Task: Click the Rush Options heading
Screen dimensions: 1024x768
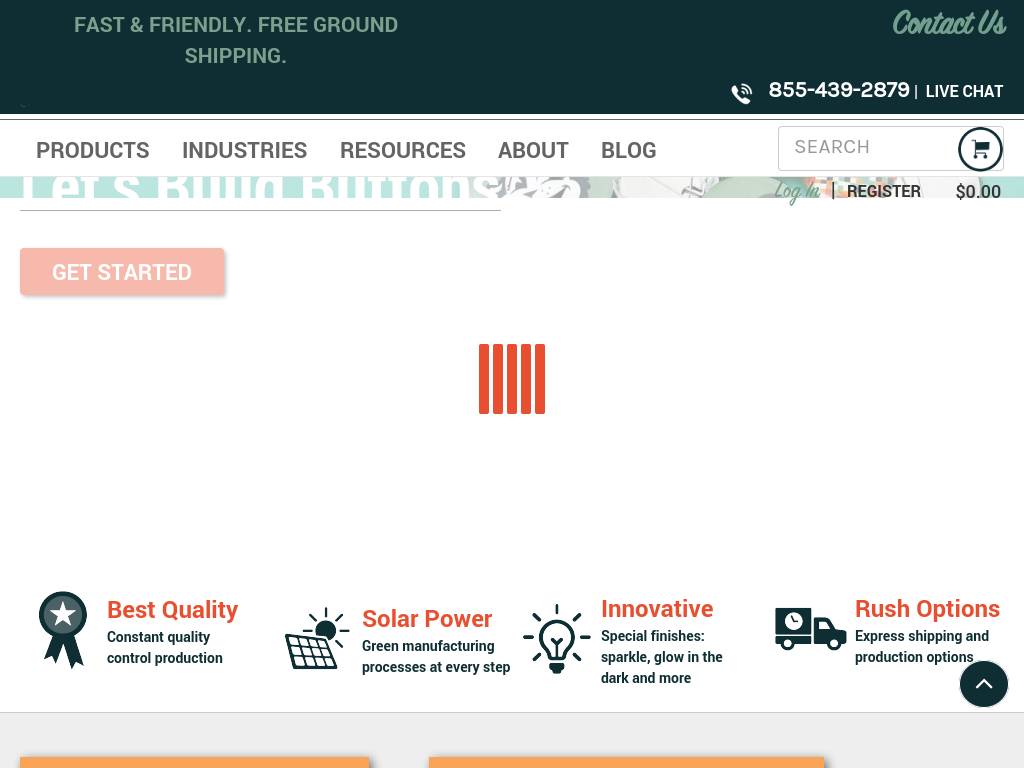Action: (x=927, y=609)
